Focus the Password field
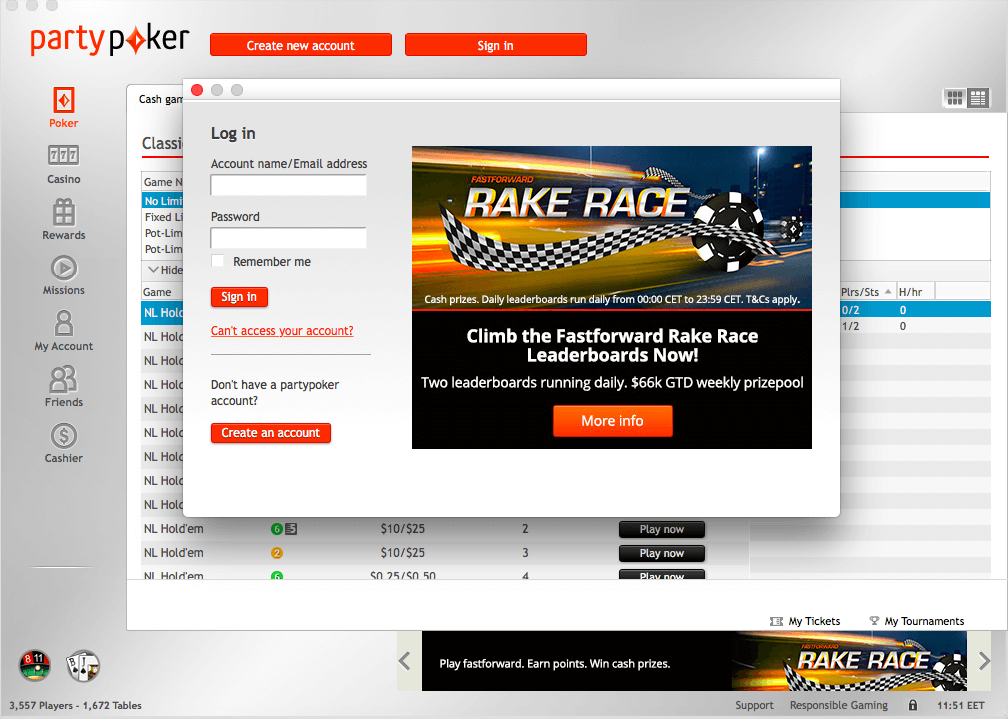This screenshot has width=1008, height=719. click(289, 238)
